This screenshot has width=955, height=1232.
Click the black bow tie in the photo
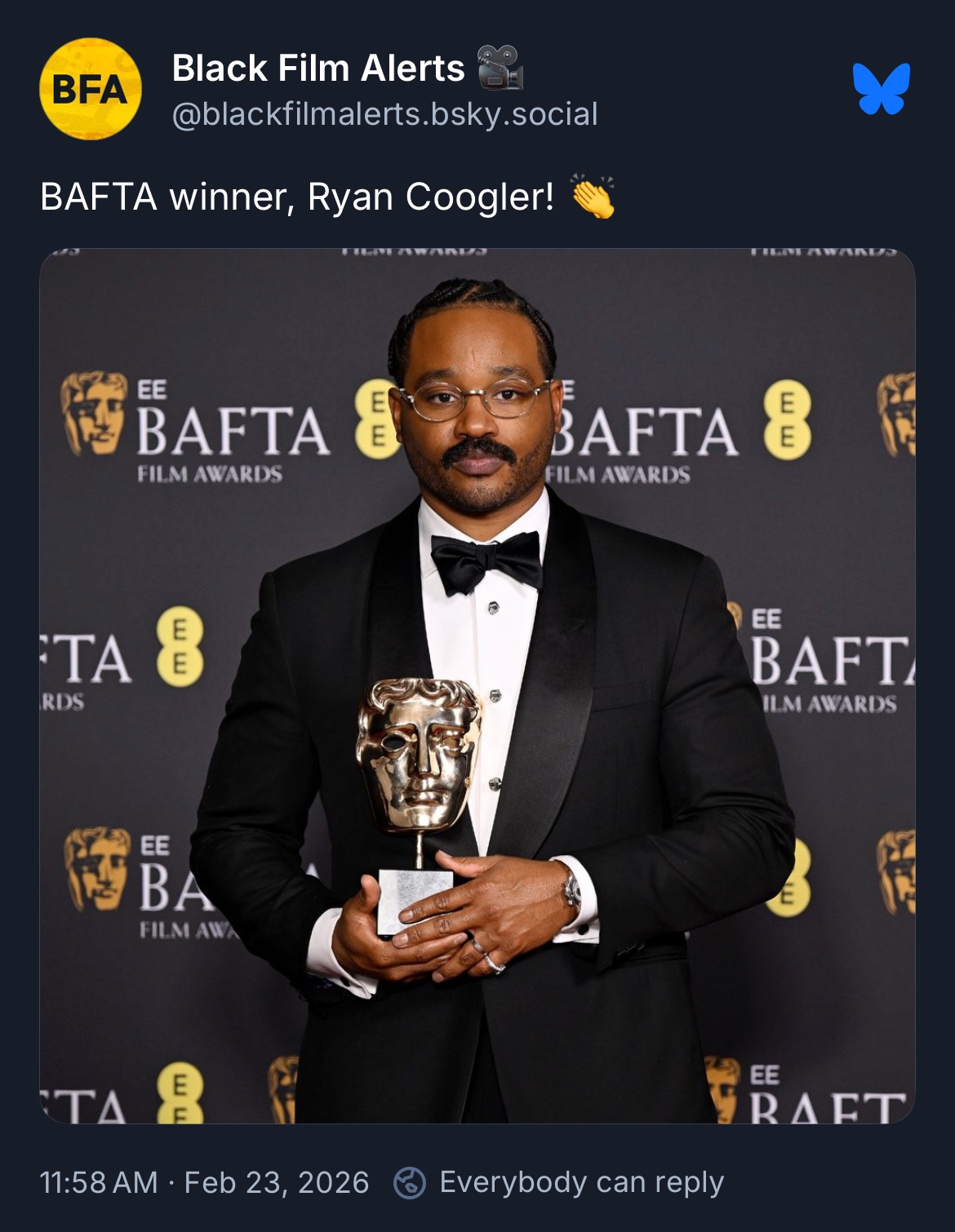pyautogui.click(x=486, y=561)
